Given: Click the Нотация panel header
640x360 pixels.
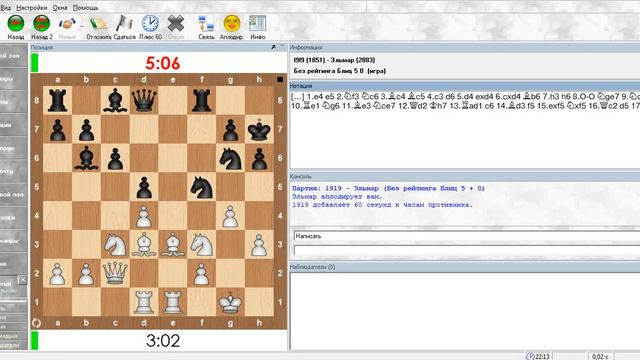Looking at the screenshot, I should point(464,86).
